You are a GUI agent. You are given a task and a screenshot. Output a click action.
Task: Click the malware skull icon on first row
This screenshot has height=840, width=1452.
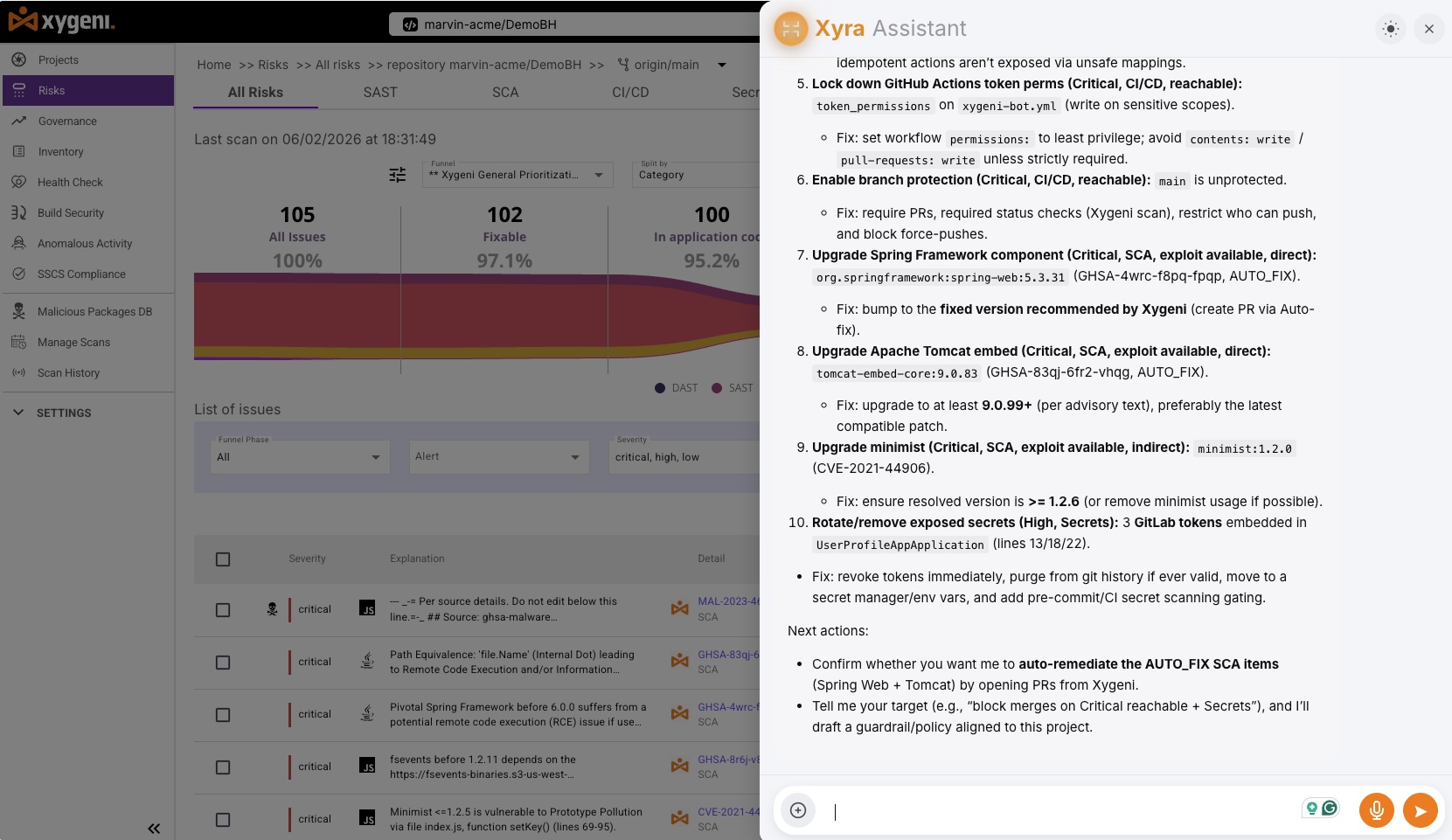(272, 608)
